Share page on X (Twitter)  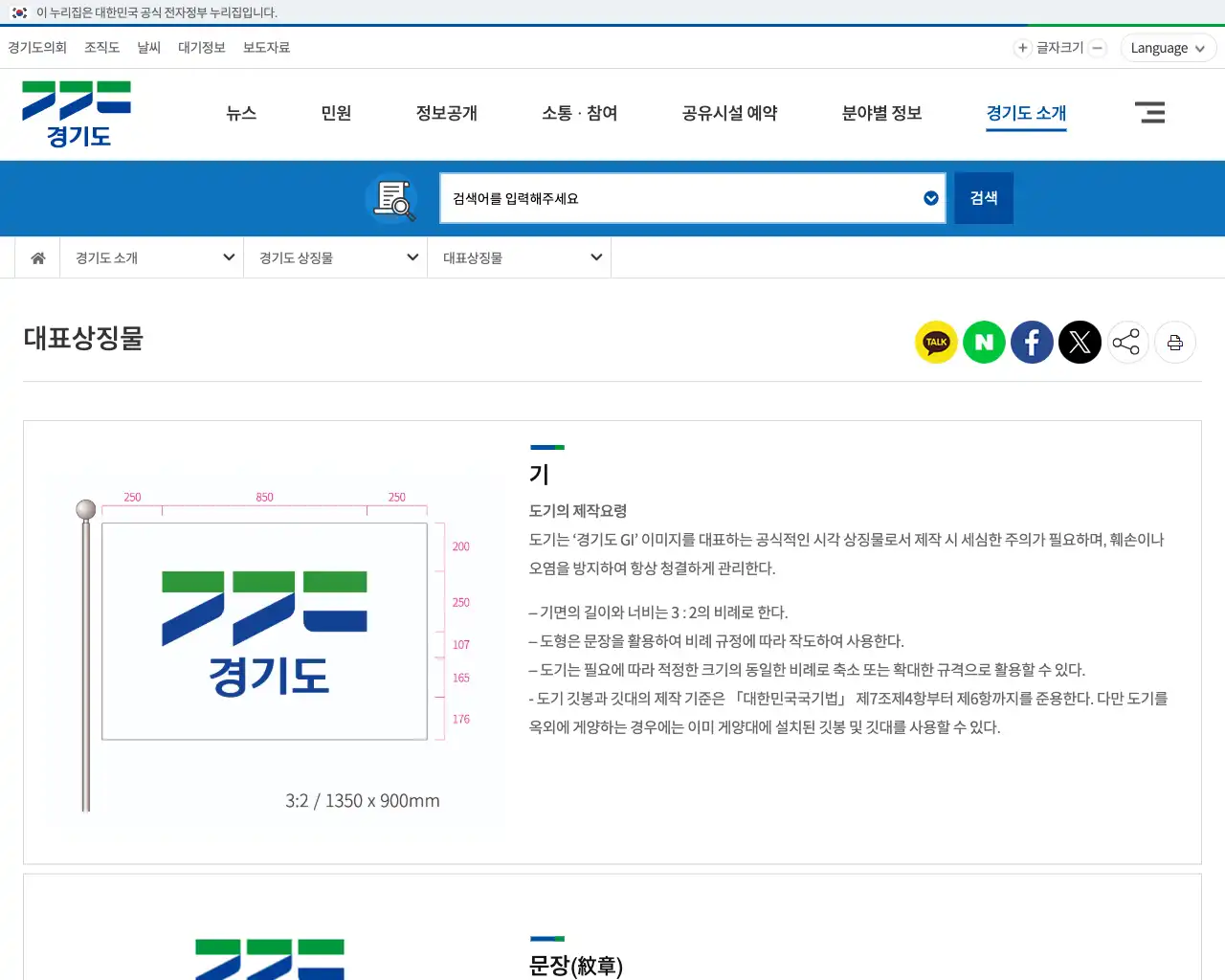pyautogui.click(x=1080, y=343)
